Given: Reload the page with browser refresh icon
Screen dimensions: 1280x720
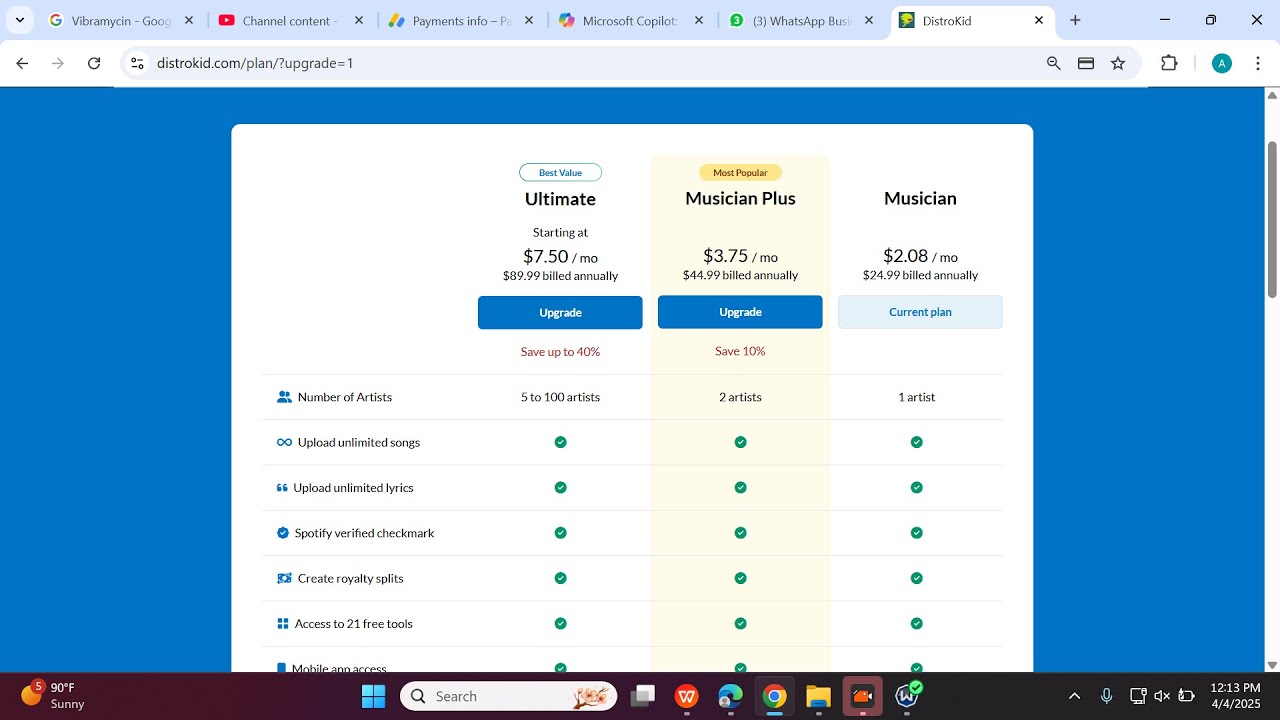Looking at the screenshot, I should pyautogui.click(x=94, y=63).
